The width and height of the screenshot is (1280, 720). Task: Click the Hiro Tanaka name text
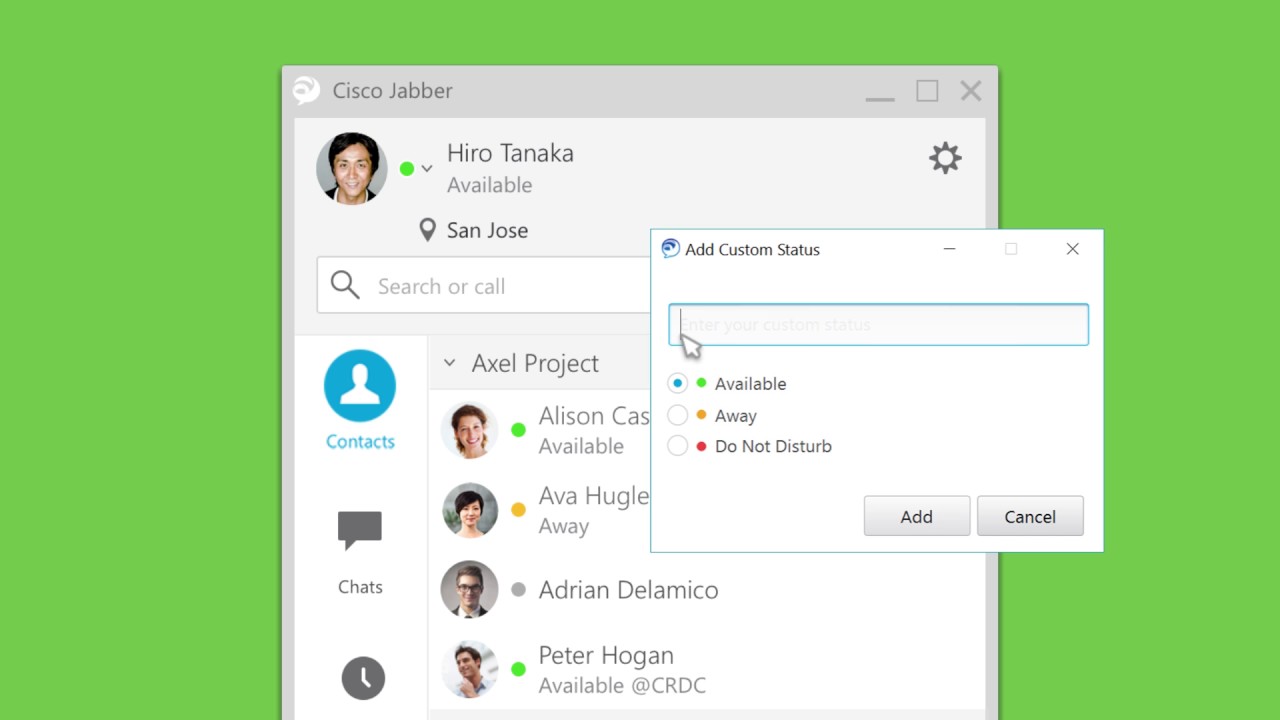(x=510, y=153)
